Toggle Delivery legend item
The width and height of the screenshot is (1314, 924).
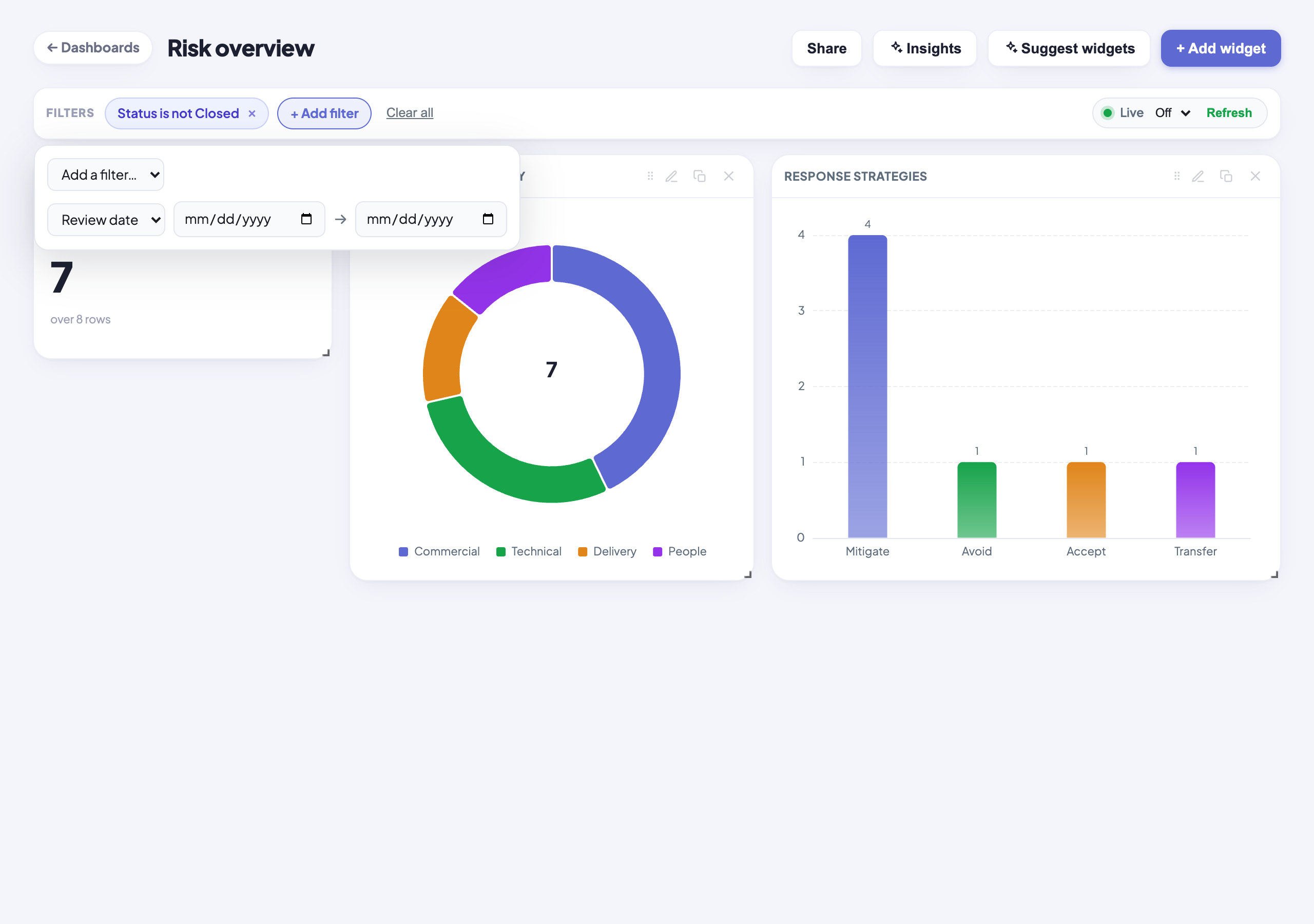click(x=607, y=551)
